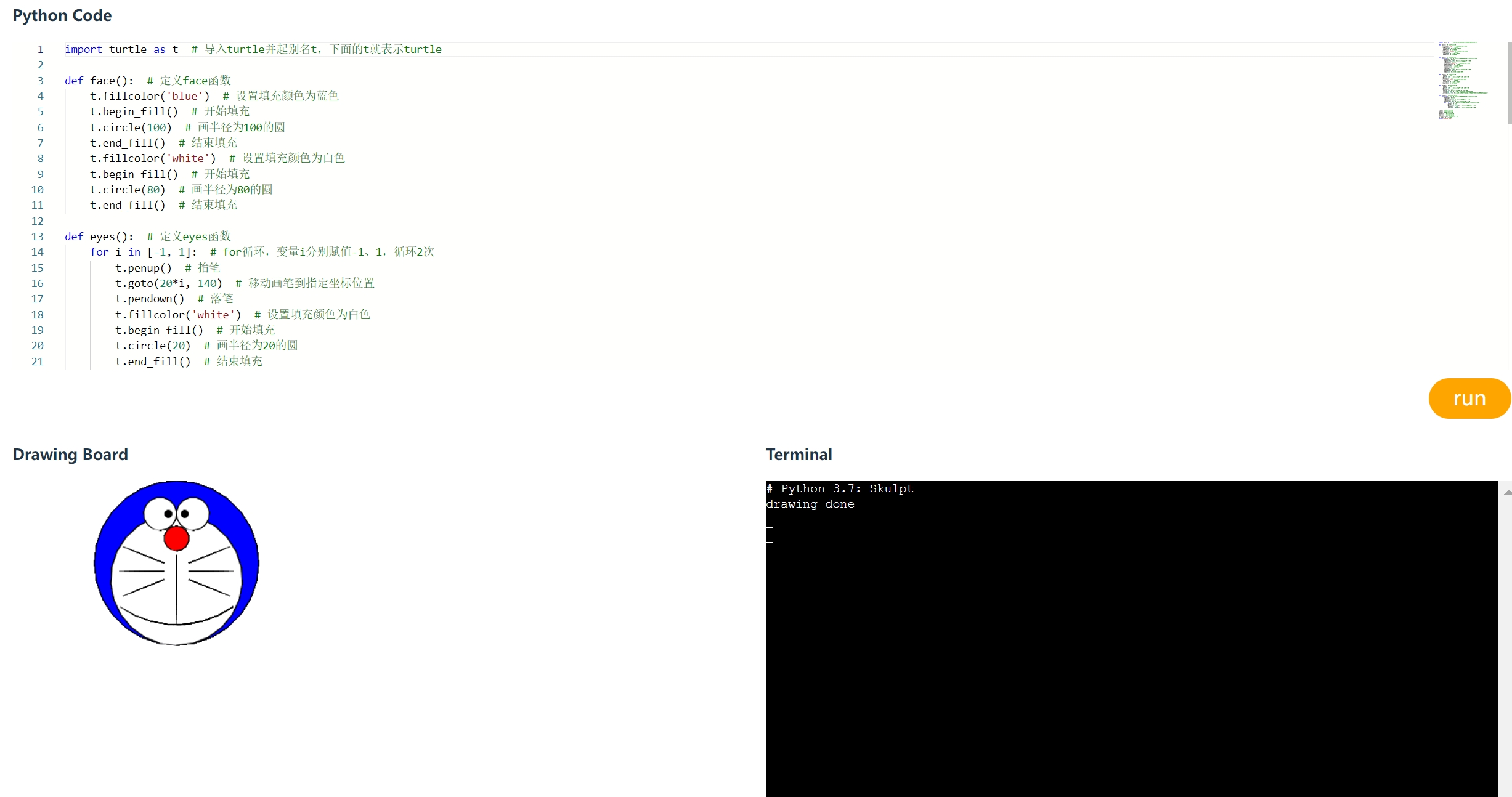Click the t.circle(20) code line
Viewport: 1512px width, 797px height.
(x=206, y=346)
